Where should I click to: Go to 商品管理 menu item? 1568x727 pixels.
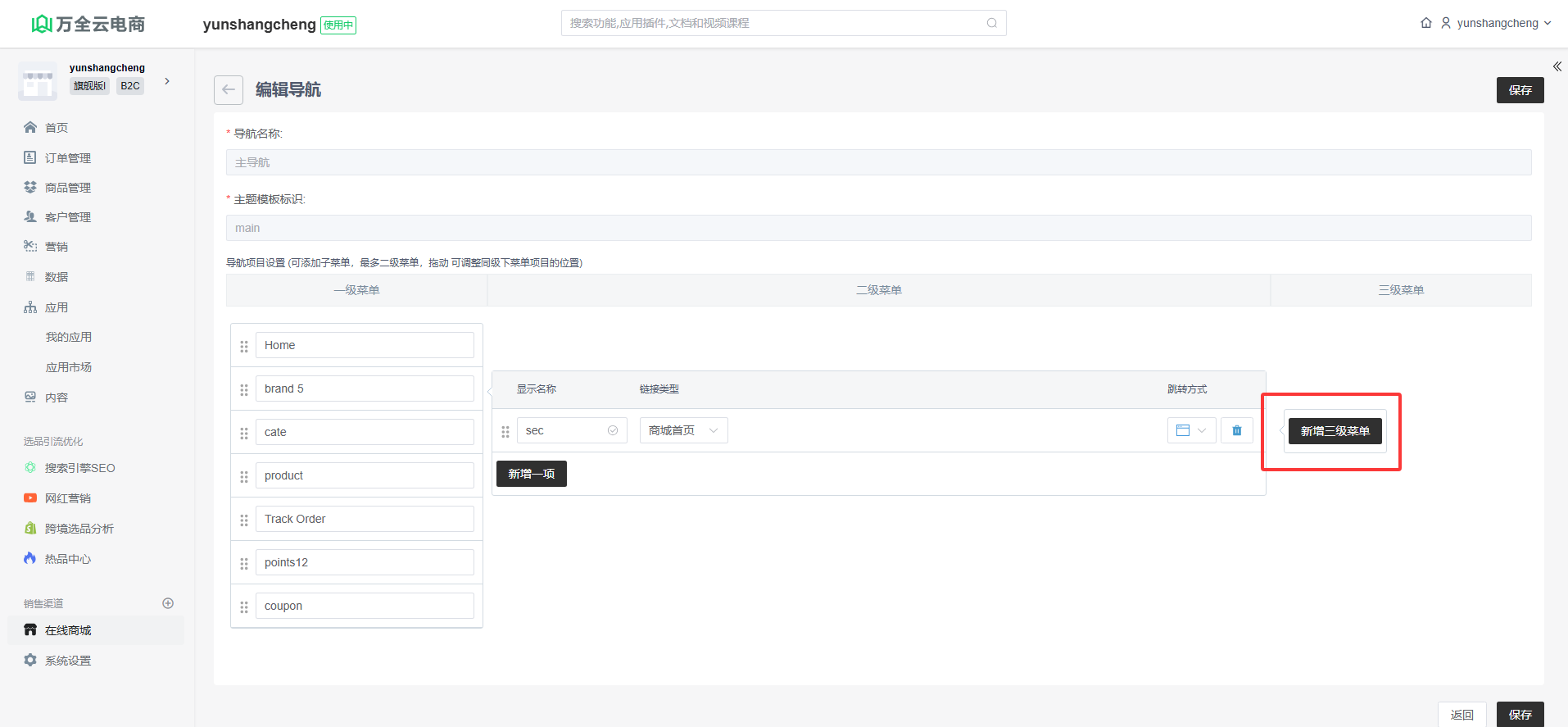(67, 188)
